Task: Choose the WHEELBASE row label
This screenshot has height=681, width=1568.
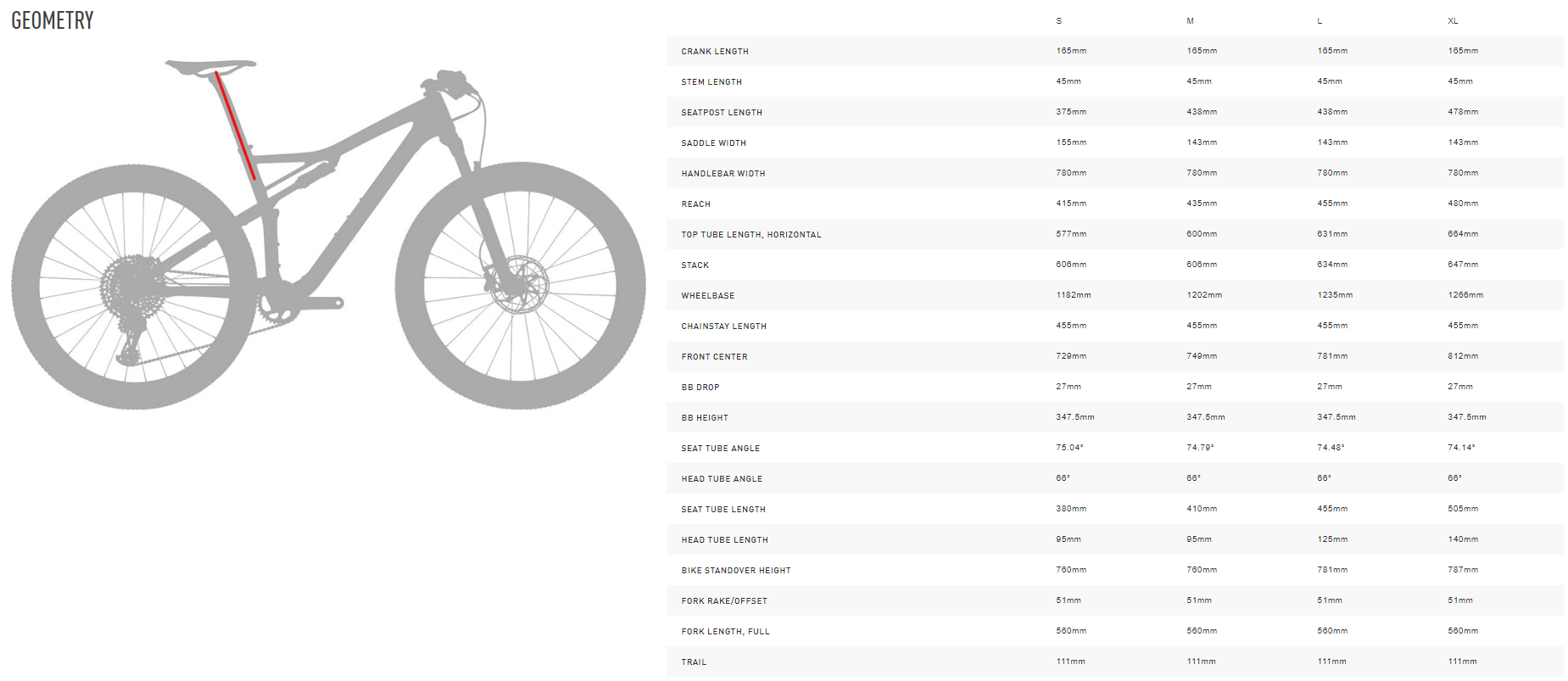Action: pos(708,296)
